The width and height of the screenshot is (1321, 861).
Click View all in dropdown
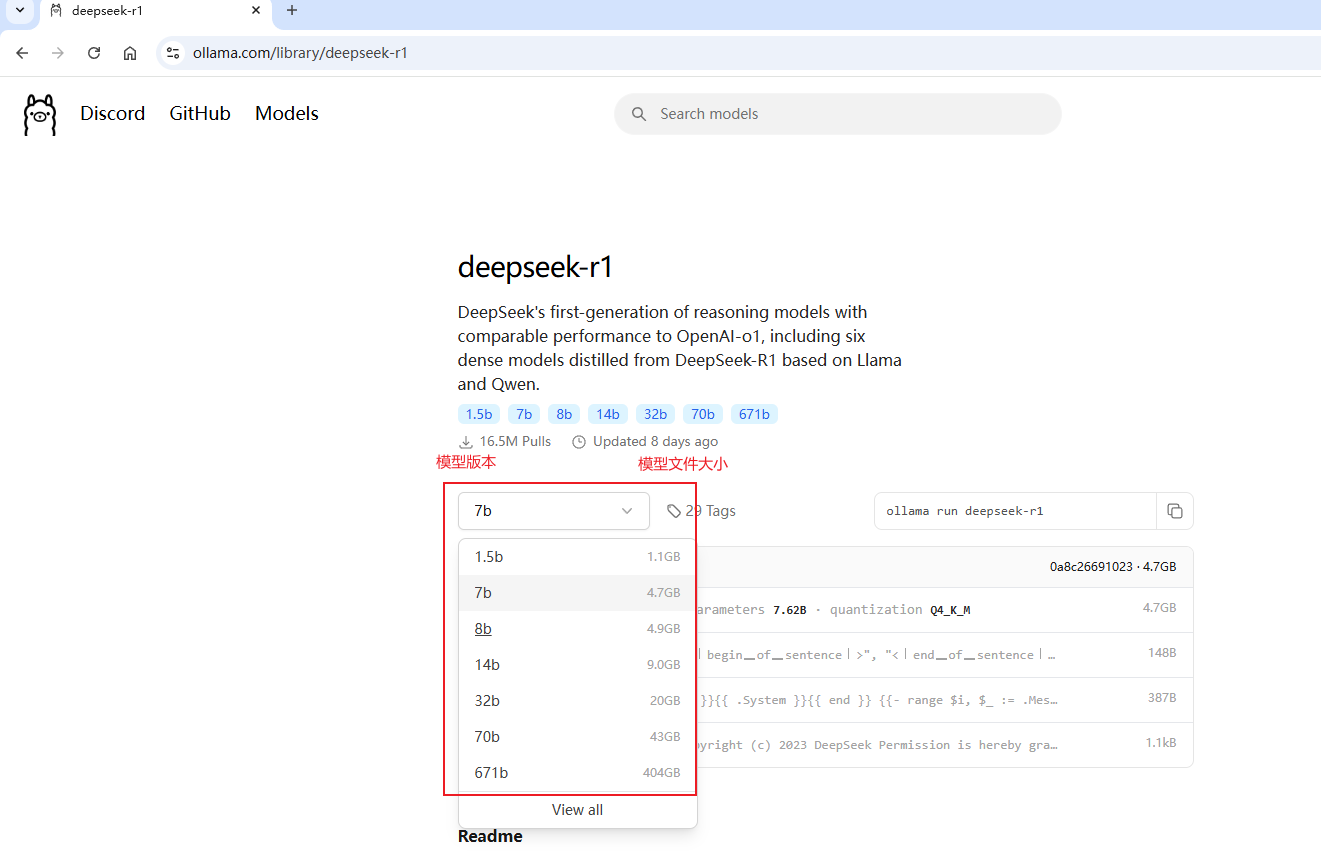[x=577, y=810]
